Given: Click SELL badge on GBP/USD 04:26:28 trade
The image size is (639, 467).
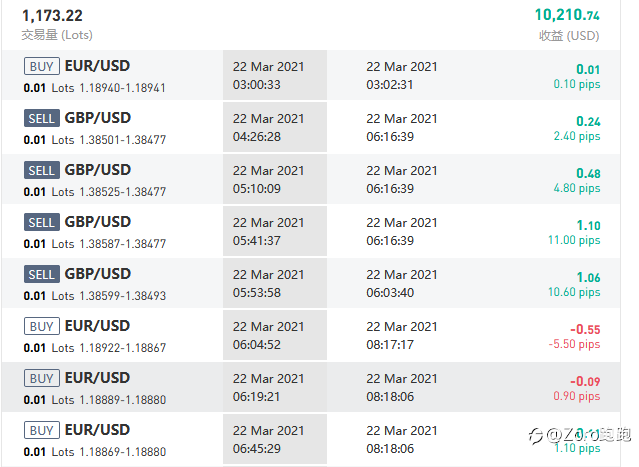Looking at the screenshot, I should pyautogui.click(x=42, y=118).
